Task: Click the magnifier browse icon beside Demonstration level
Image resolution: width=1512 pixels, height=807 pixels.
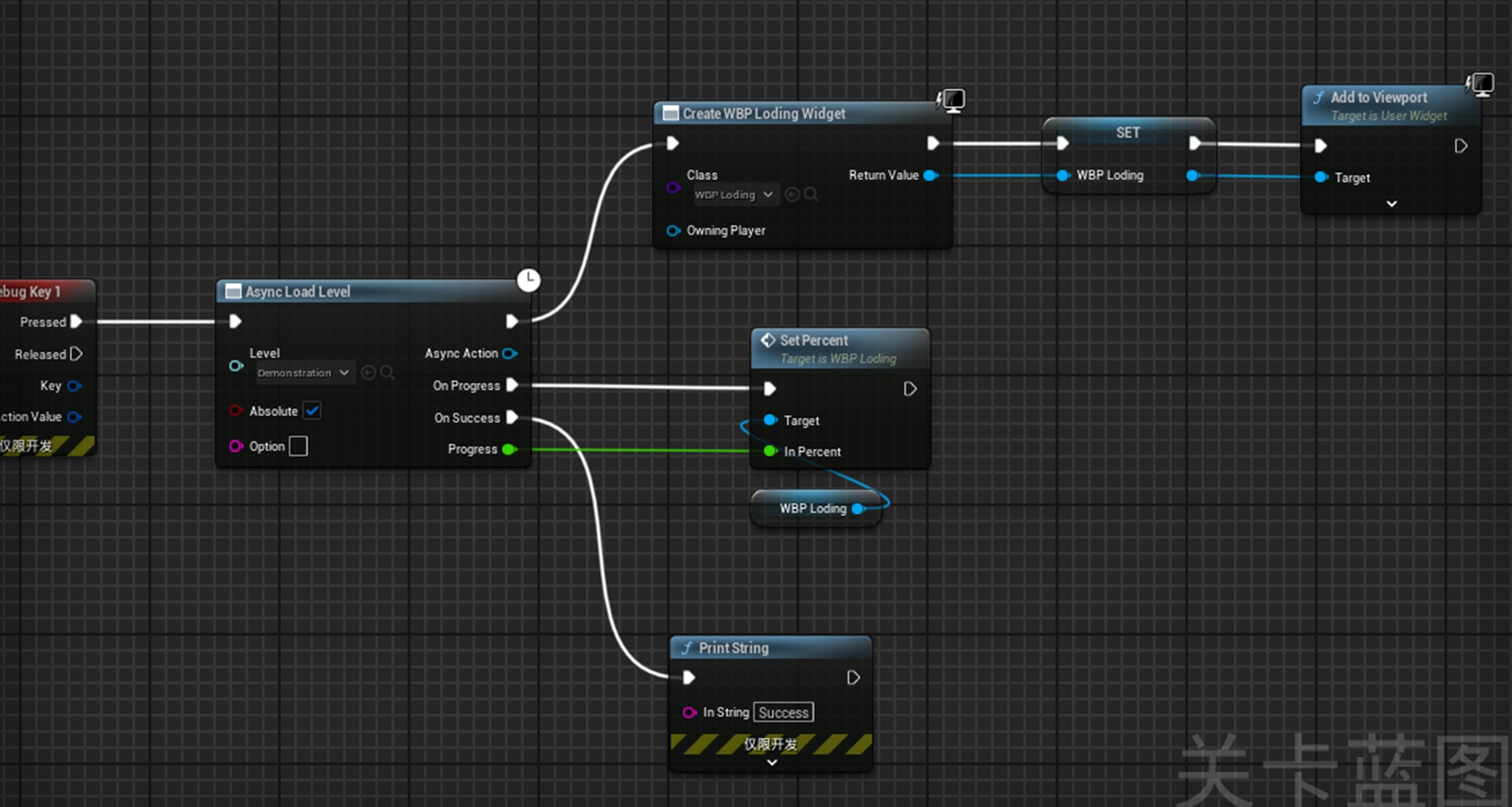Action: (x=387, y=372)
